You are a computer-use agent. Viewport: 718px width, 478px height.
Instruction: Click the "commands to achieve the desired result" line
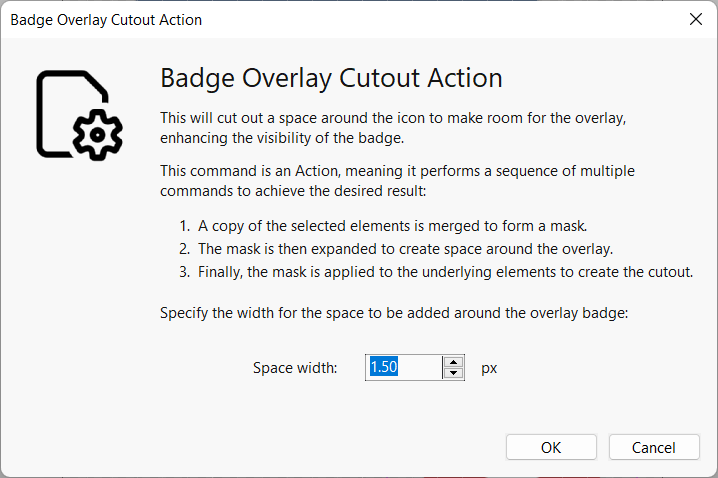281,190
